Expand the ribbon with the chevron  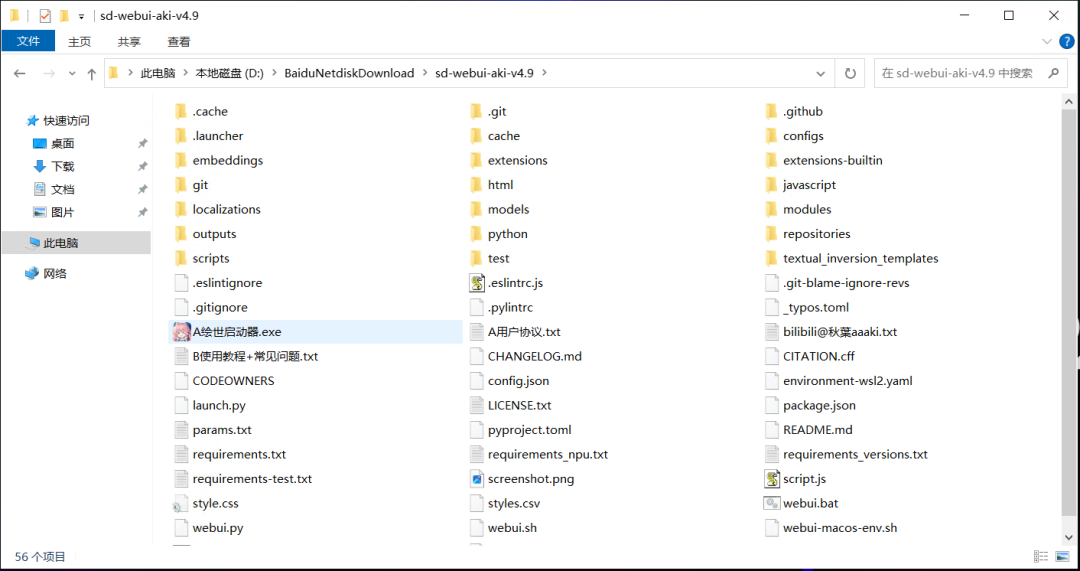pos(1047,42)
